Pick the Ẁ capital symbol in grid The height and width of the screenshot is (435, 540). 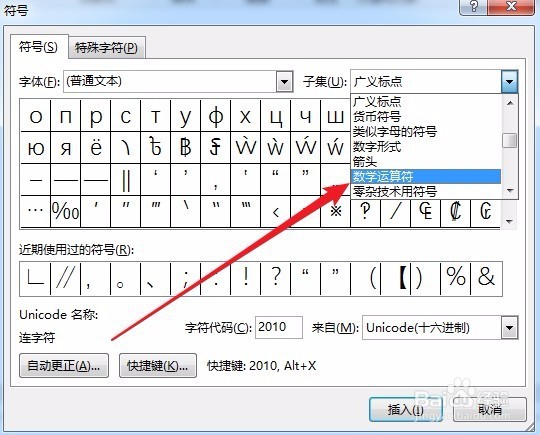click(246, 148)
